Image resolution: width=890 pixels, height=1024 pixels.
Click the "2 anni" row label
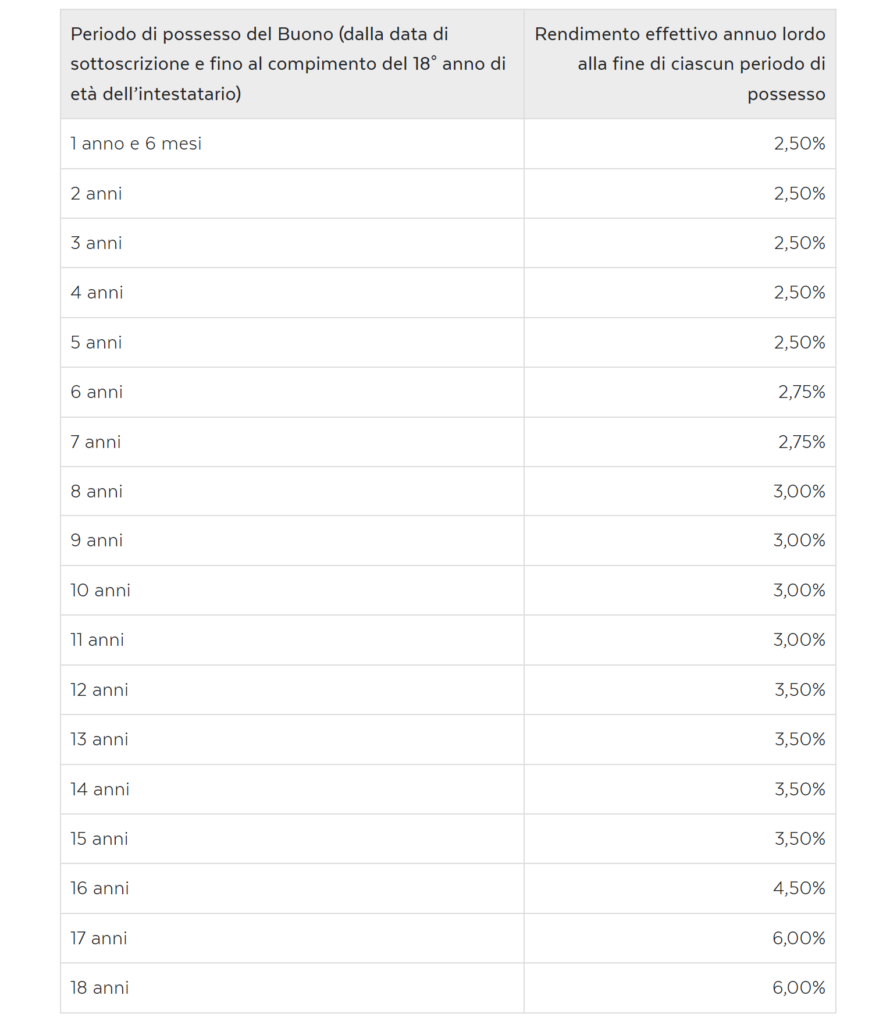(96, 194)
